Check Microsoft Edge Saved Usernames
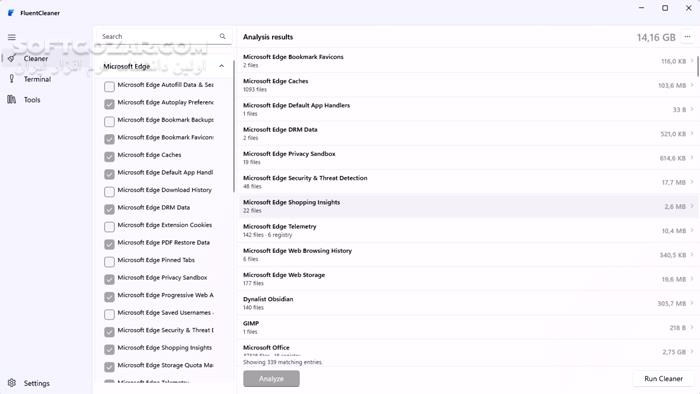Viewport: 700px width, 394px height. click(109, 315)
